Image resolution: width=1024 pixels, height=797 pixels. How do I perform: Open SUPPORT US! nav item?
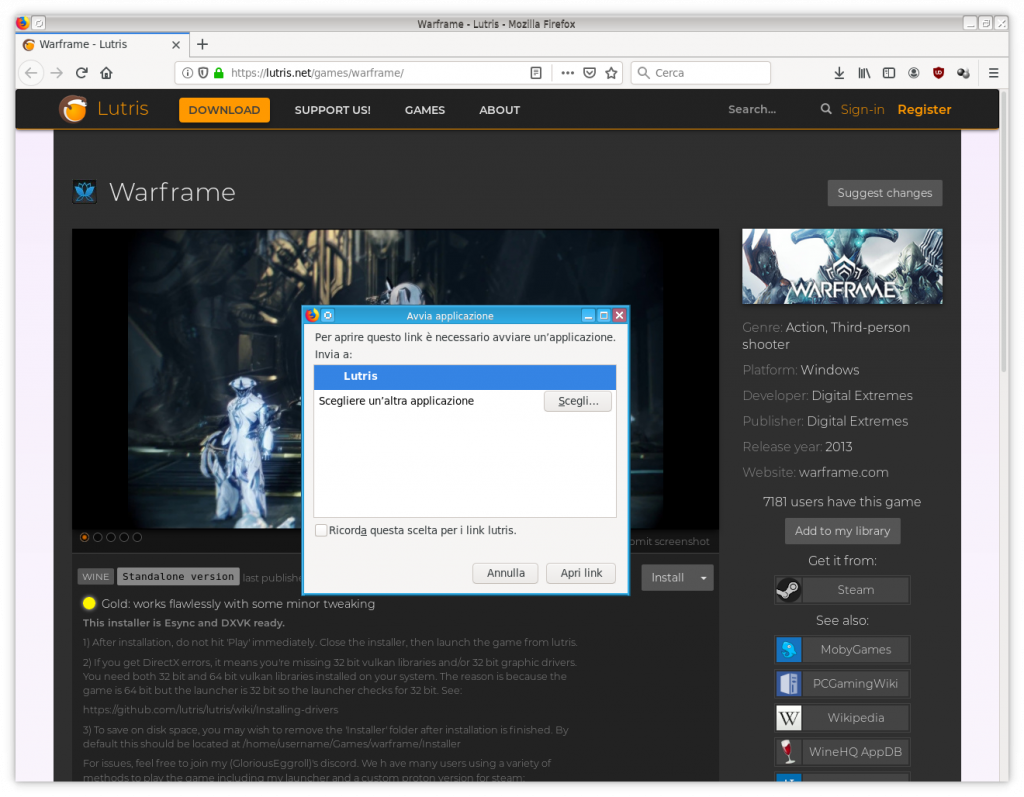(x=332, y=110)
